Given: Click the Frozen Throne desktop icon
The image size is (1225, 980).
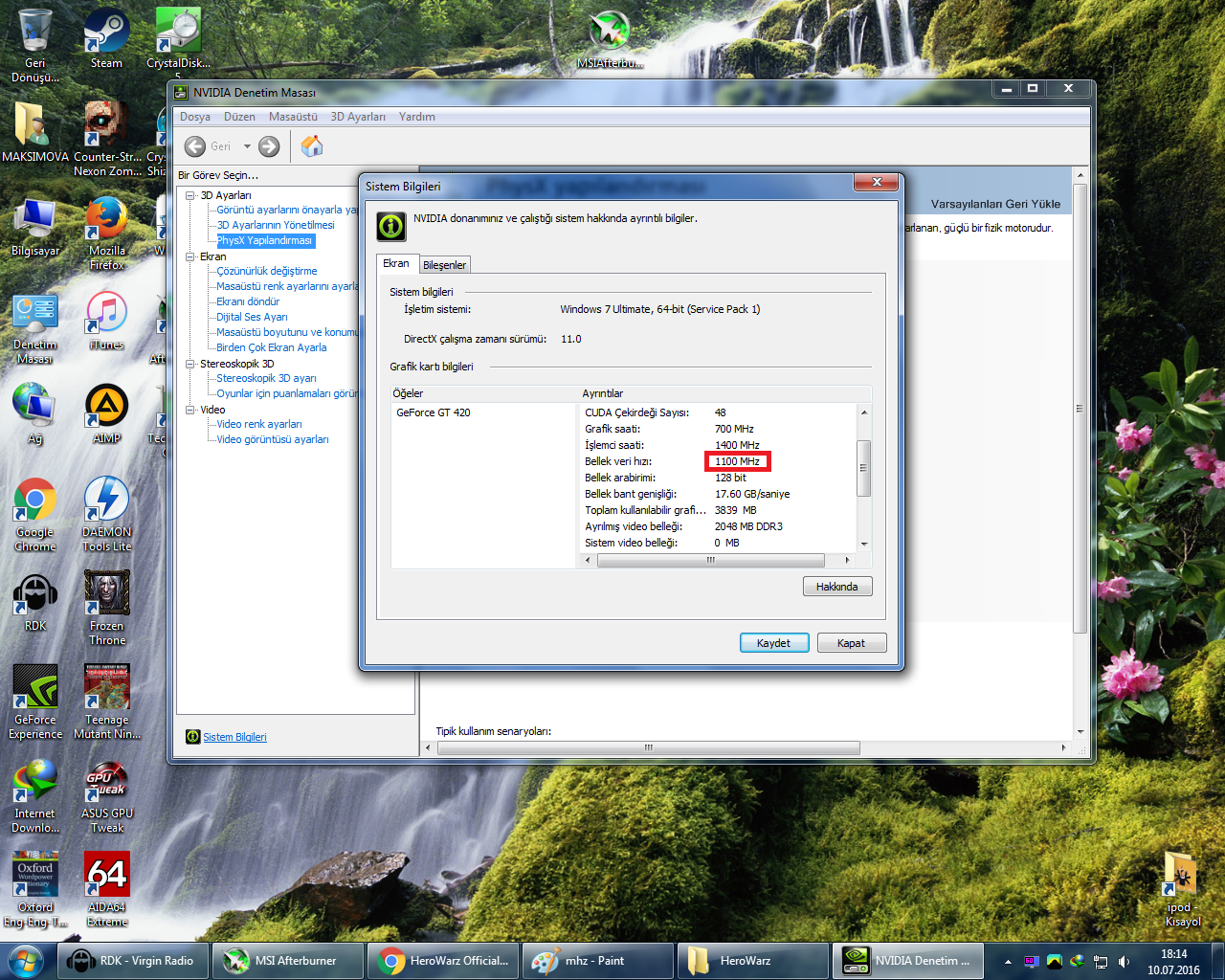Looking at the screenshot, I should [x=107, y=609].
